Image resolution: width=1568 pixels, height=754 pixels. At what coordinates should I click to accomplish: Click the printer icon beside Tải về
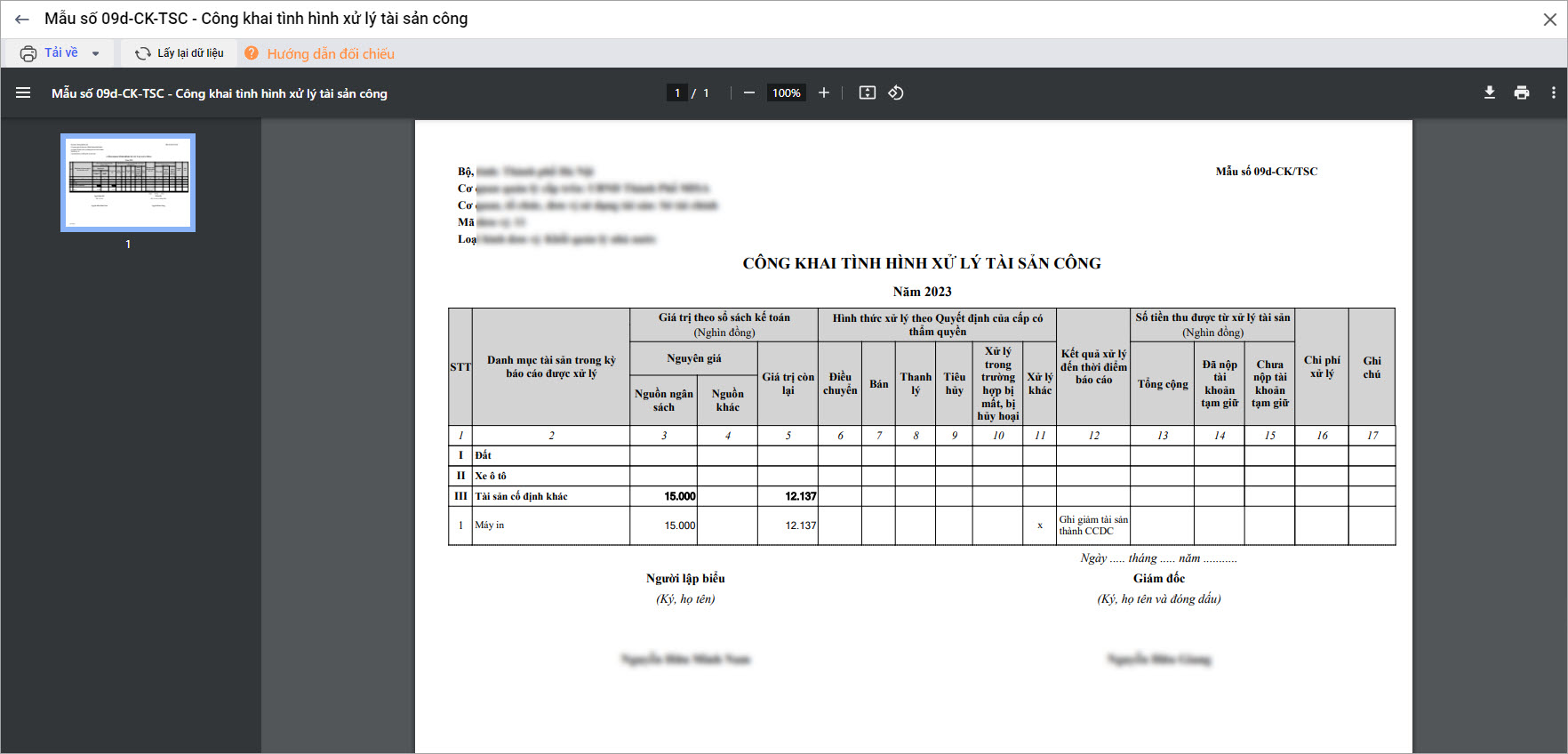[x=28, y=53]
